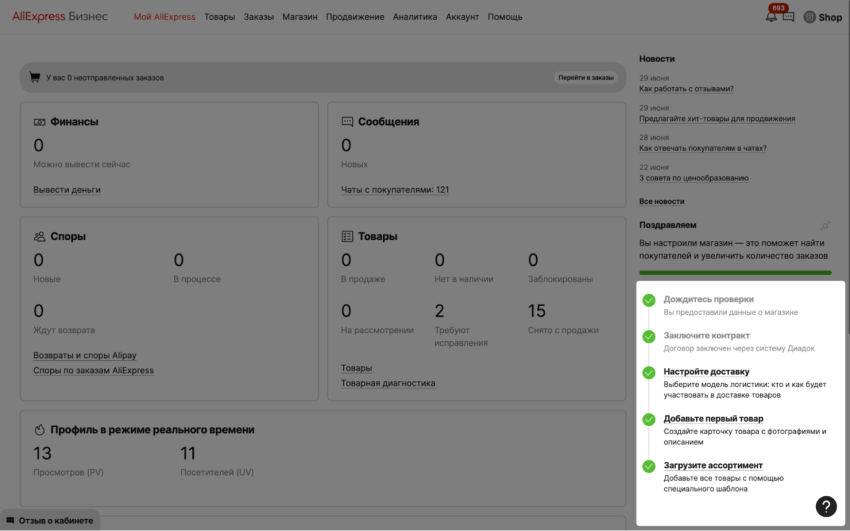Image resolution: width=850 pixels, height=531 pixels.
Task: Click the Заключите контракт step title
Action: pos(706,335)
